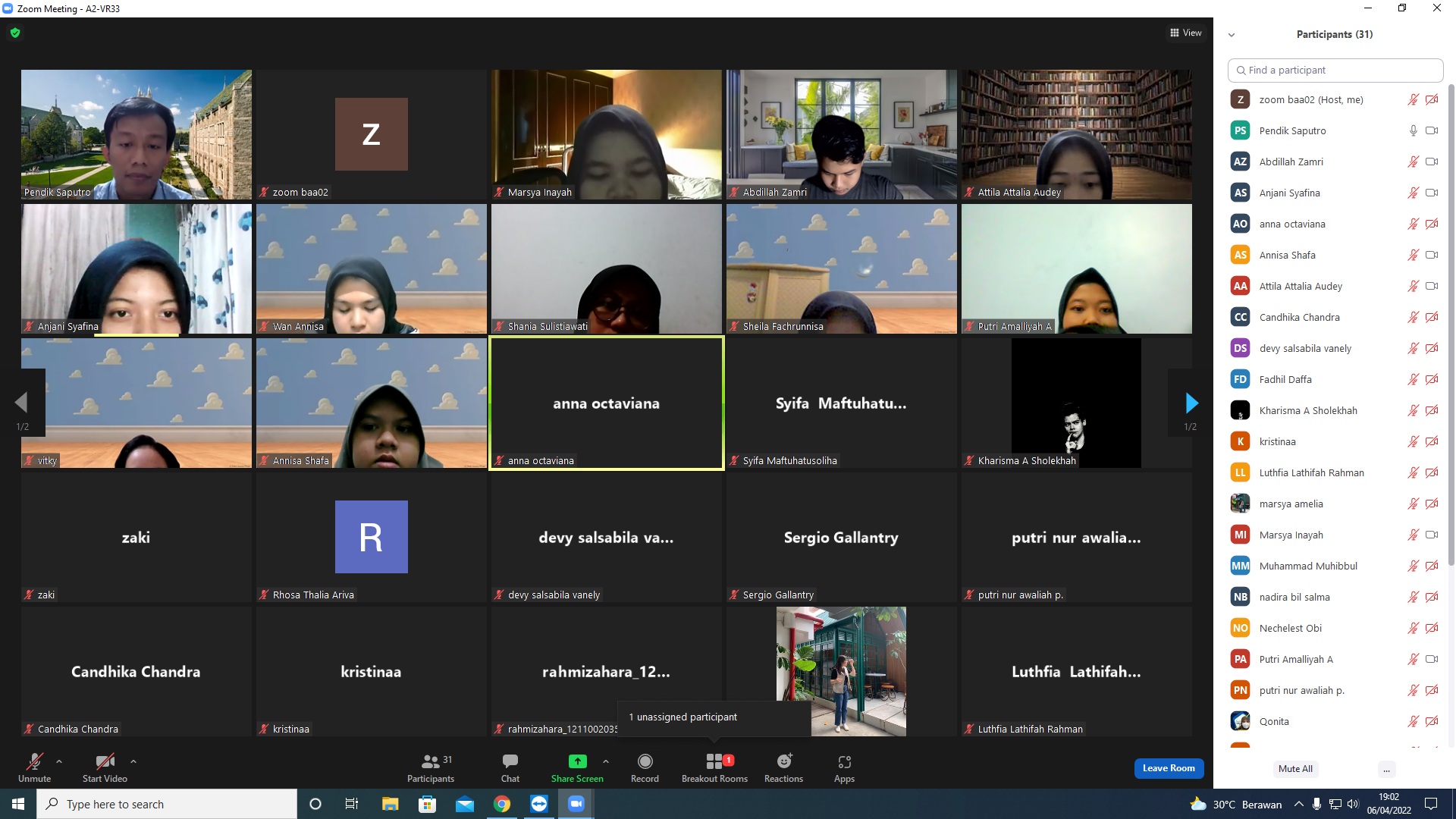Image resolution: width=1456 pixels, height=819 pixels.
Task: Click the Leave Room button
Action: [1169, 768]
